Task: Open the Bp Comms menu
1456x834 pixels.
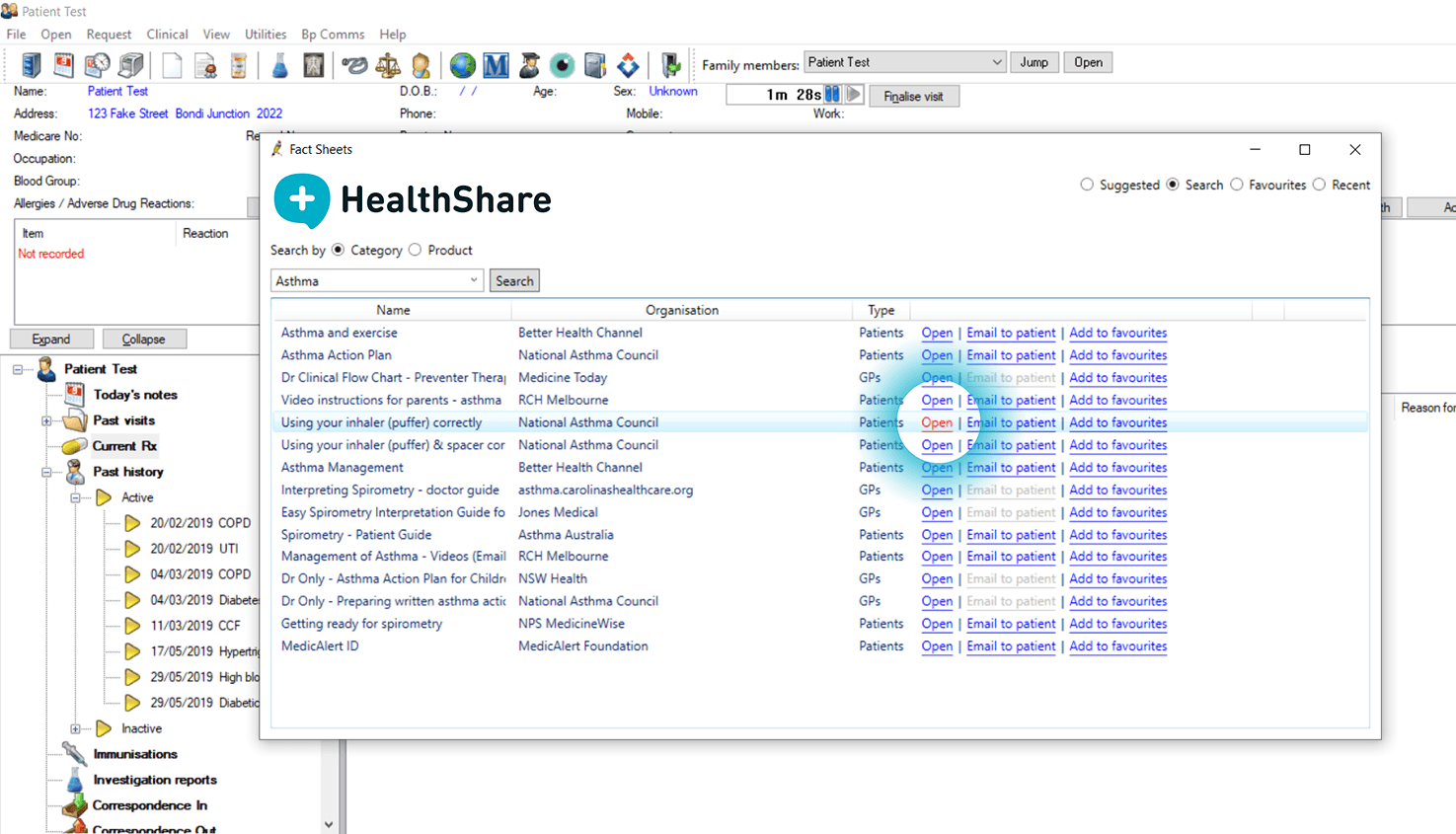Action: pyautogui.click(x=333, y=34)
